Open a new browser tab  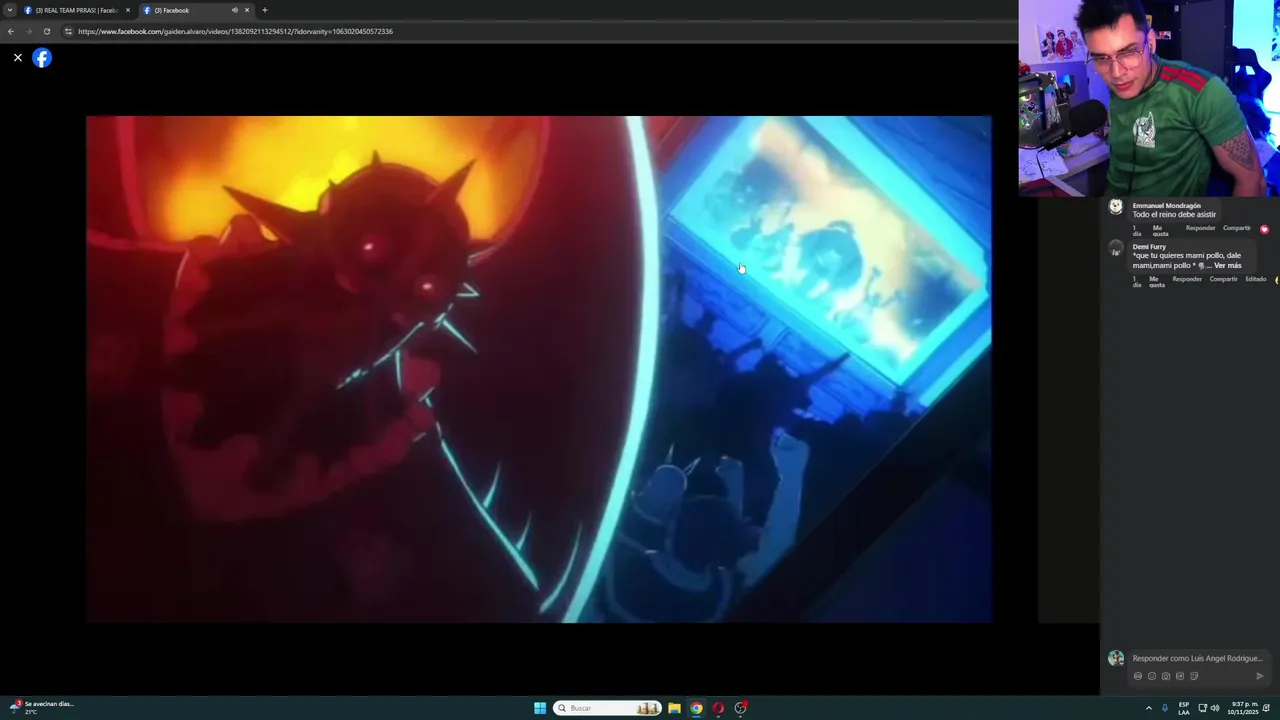tap(265, 10)
